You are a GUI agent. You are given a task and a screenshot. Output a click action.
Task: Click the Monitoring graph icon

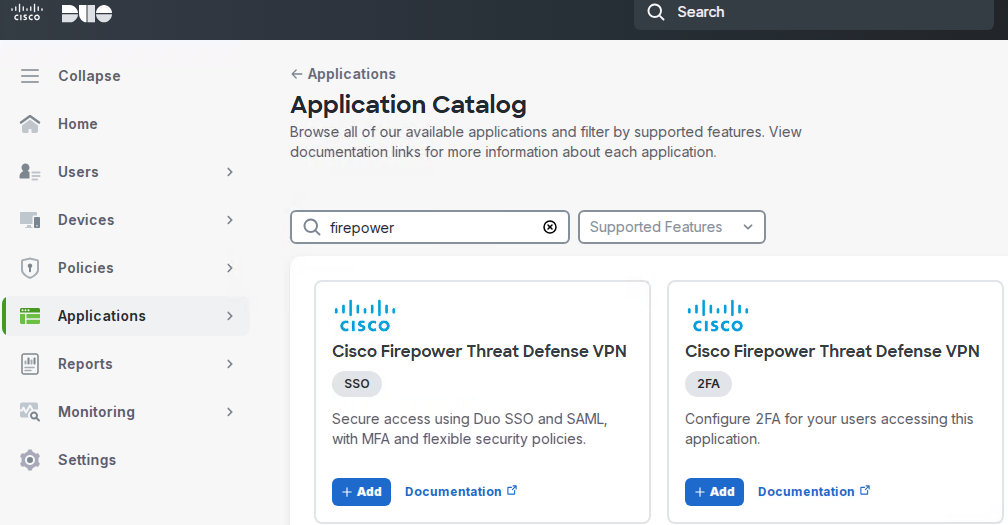pos(30,412)
